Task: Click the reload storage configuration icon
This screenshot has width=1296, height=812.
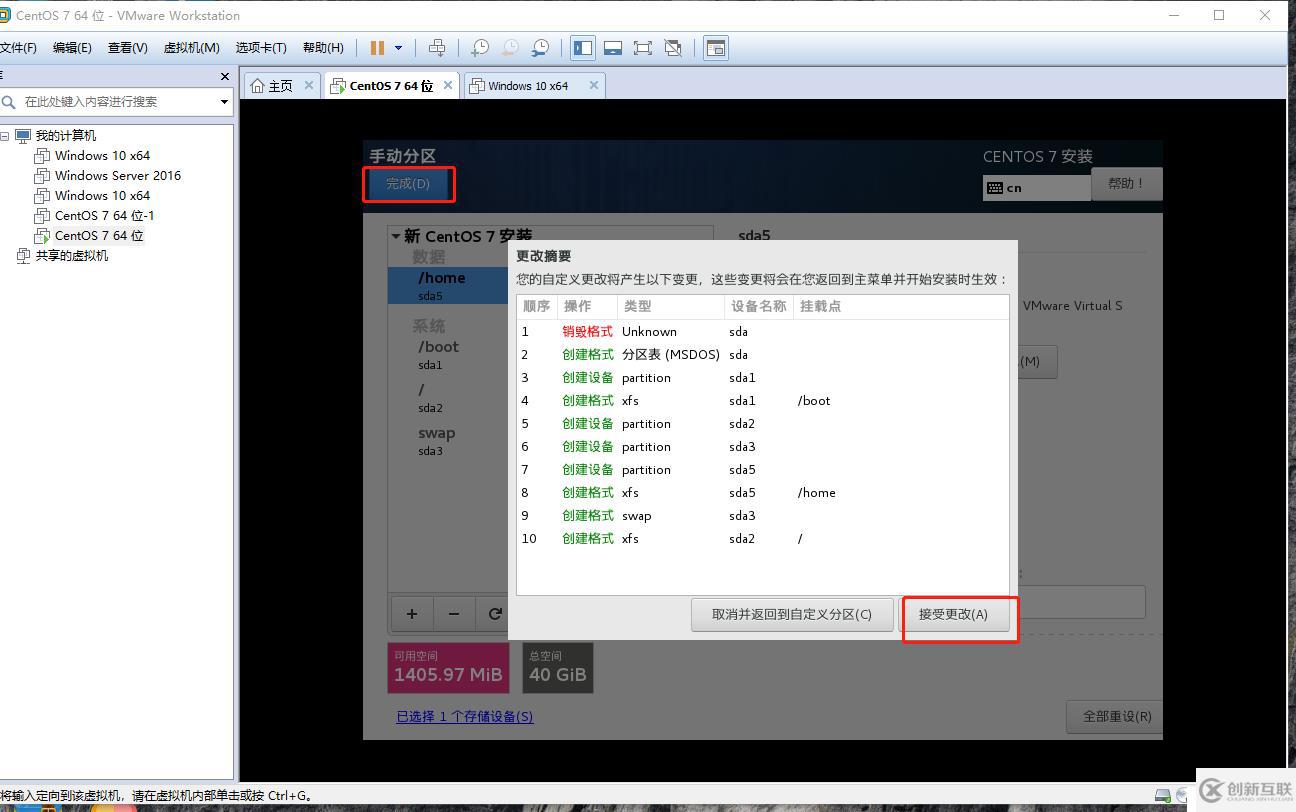Action: tap(494, 614)
